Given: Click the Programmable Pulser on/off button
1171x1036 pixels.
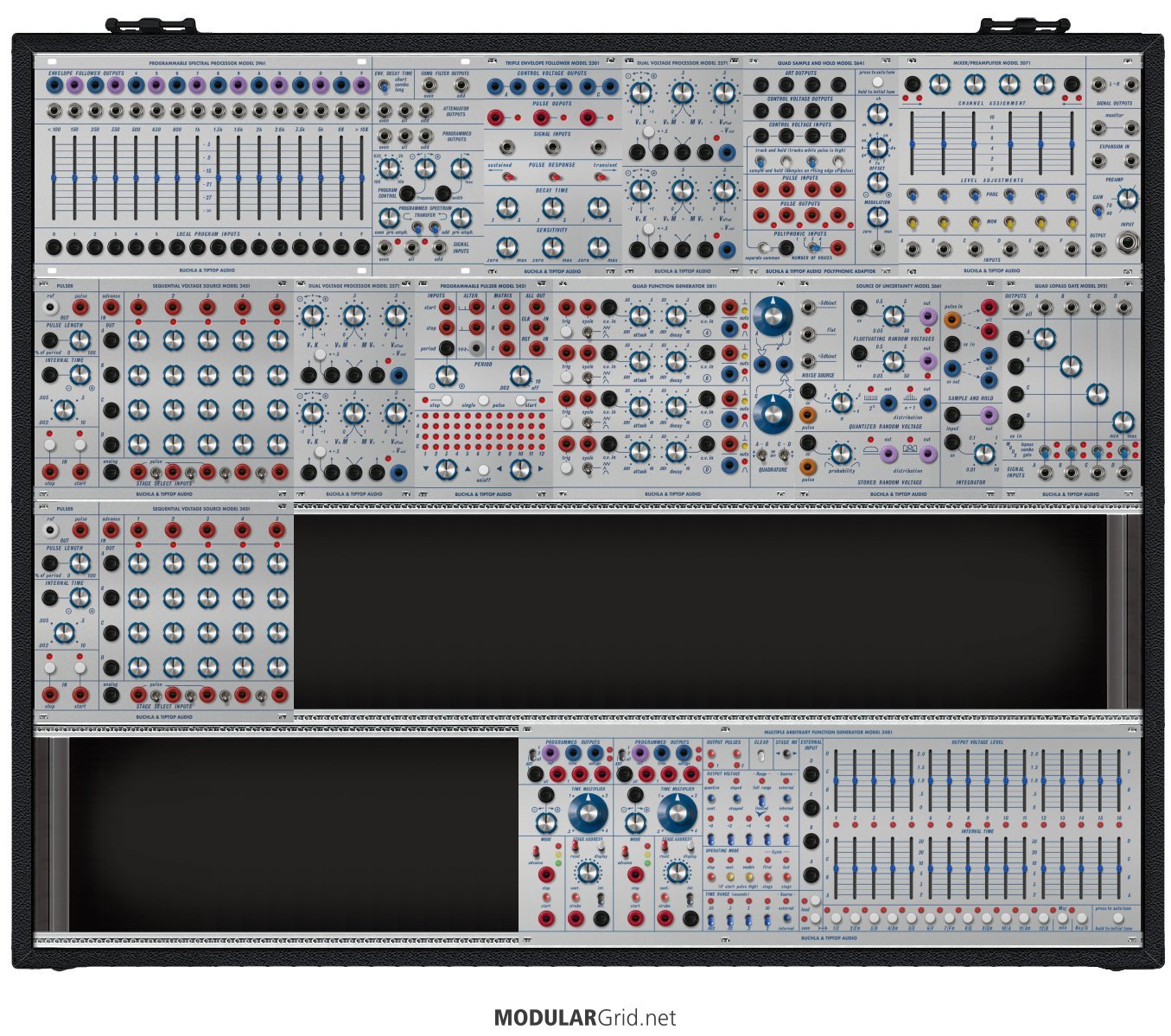Looking at the screenshot, I should coord(483,469).
